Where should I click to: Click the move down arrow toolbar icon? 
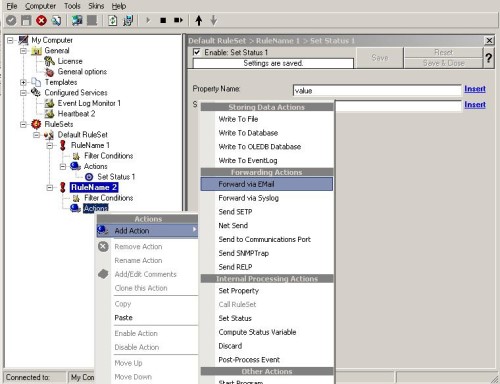pos(214,20)
